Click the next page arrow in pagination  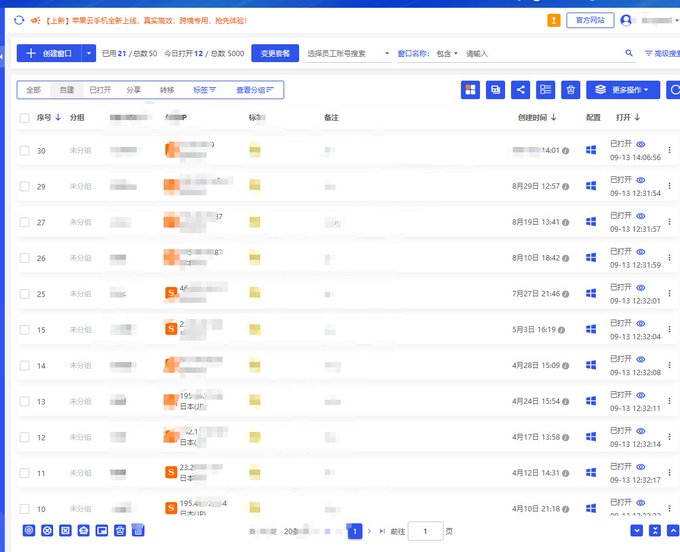click(x=369, y=531)
